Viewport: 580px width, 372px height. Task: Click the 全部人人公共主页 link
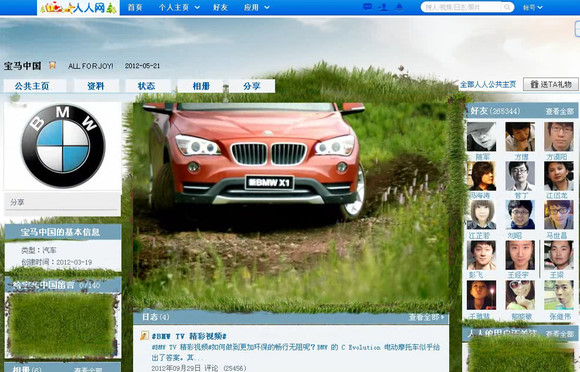(x=488, y=84)
